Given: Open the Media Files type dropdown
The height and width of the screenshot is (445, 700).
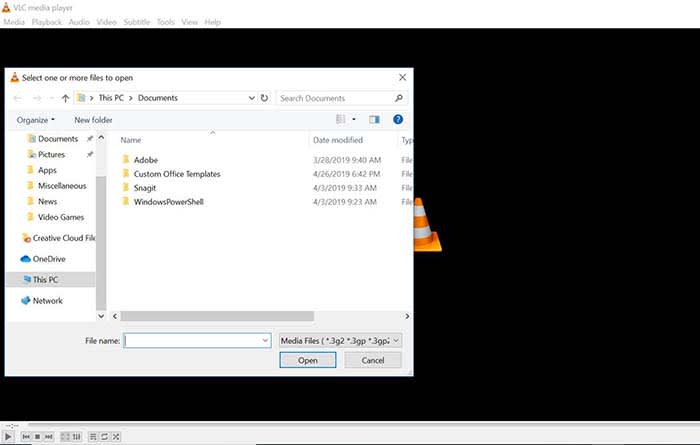Looking at the screenshot, I should coord(340,340).
